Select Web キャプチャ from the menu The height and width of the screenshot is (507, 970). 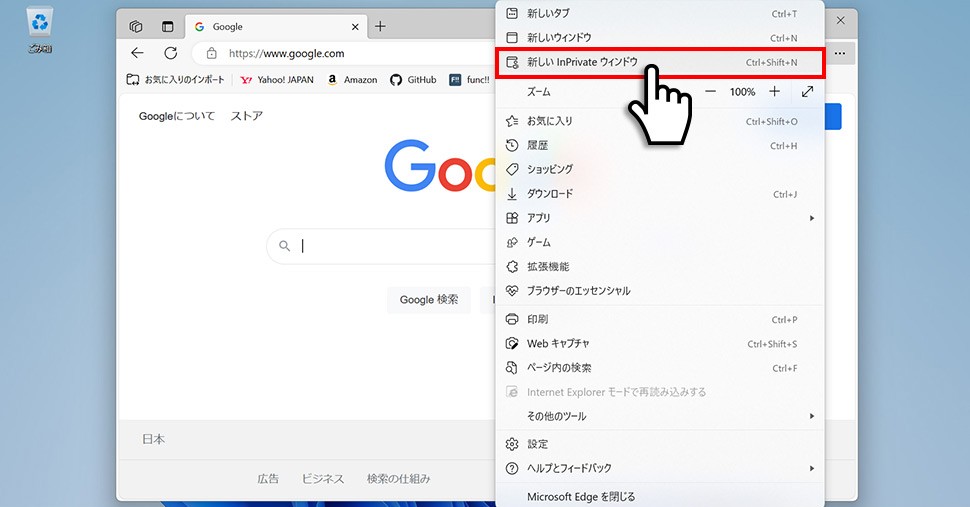pos(660,344)
